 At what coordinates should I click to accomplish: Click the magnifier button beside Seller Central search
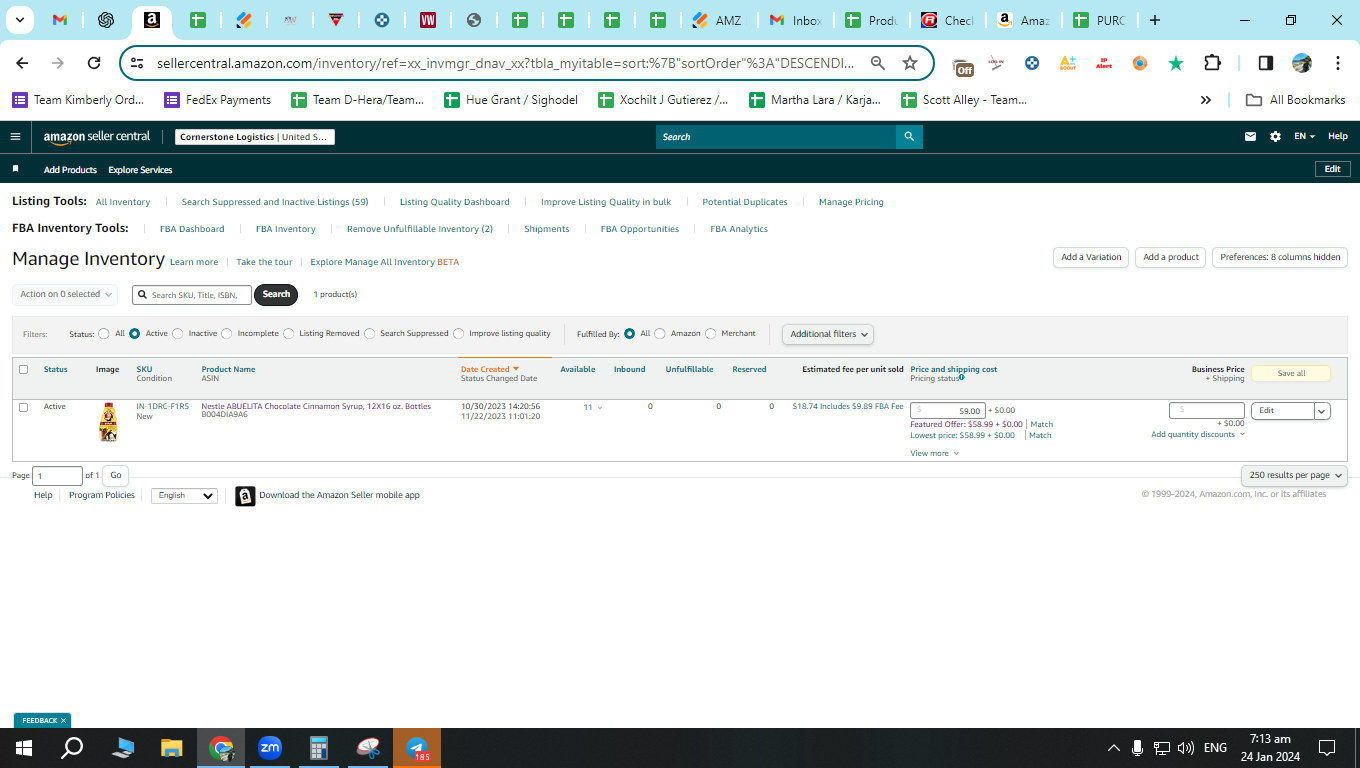[x=909, y=137]
